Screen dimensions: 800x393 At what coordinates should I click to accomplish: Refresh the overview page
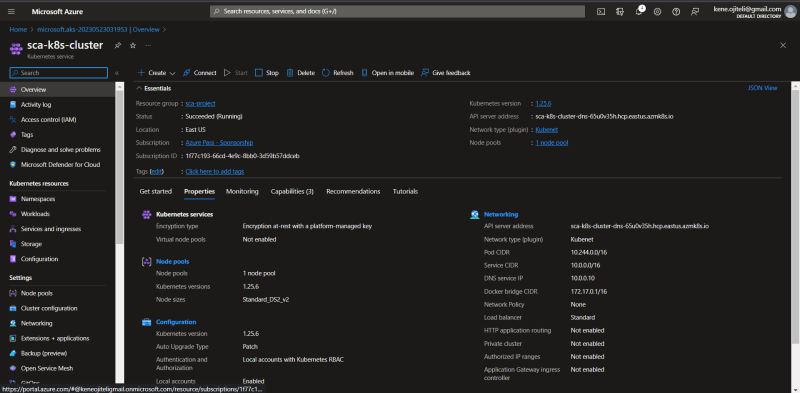tap(338, 73)
